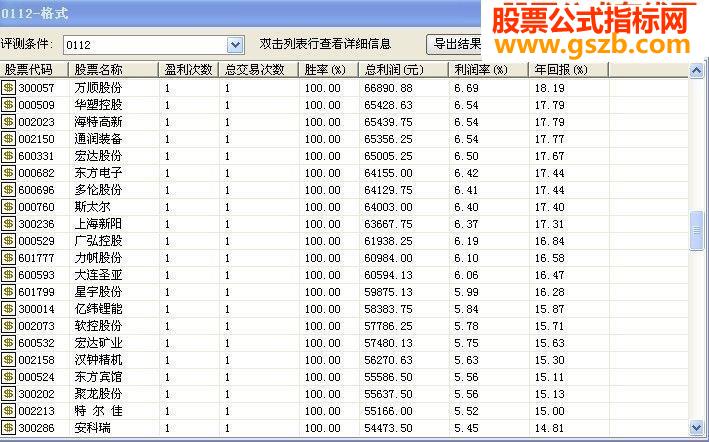Click total profit value 55166.00

pos(388,411)
